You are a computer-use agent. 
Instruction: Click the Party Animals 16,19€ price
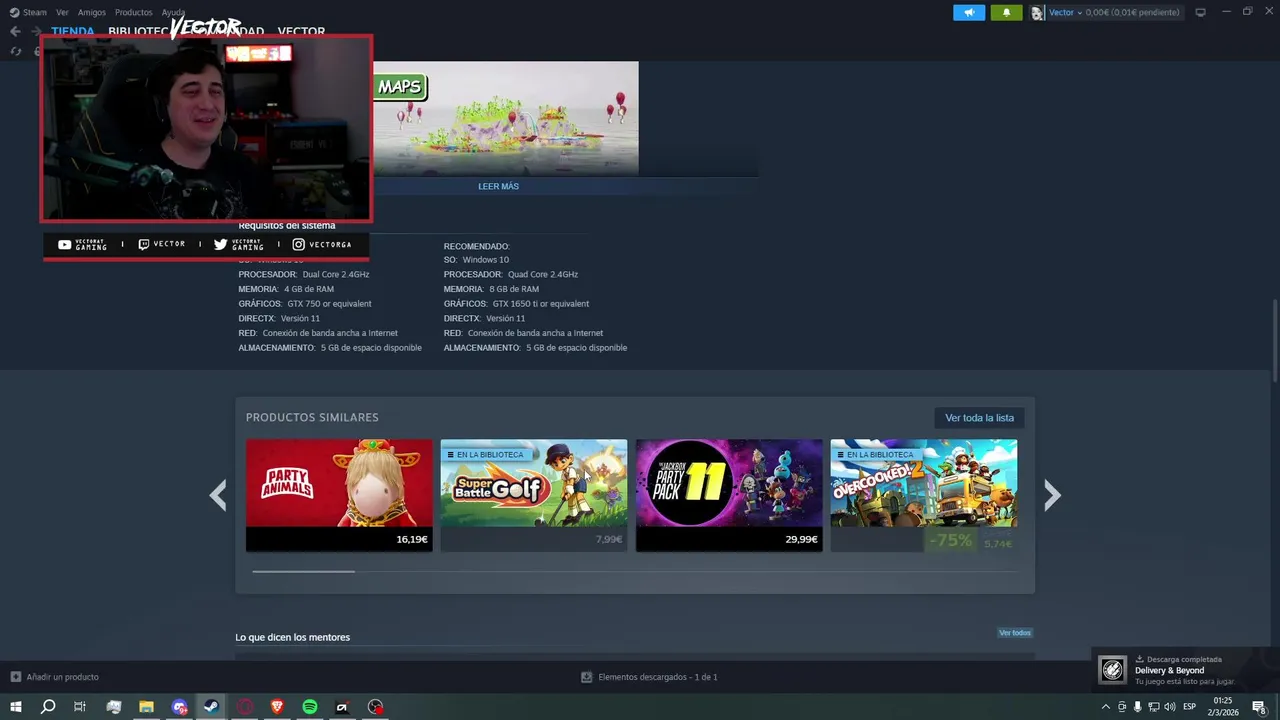pos(412,539)
